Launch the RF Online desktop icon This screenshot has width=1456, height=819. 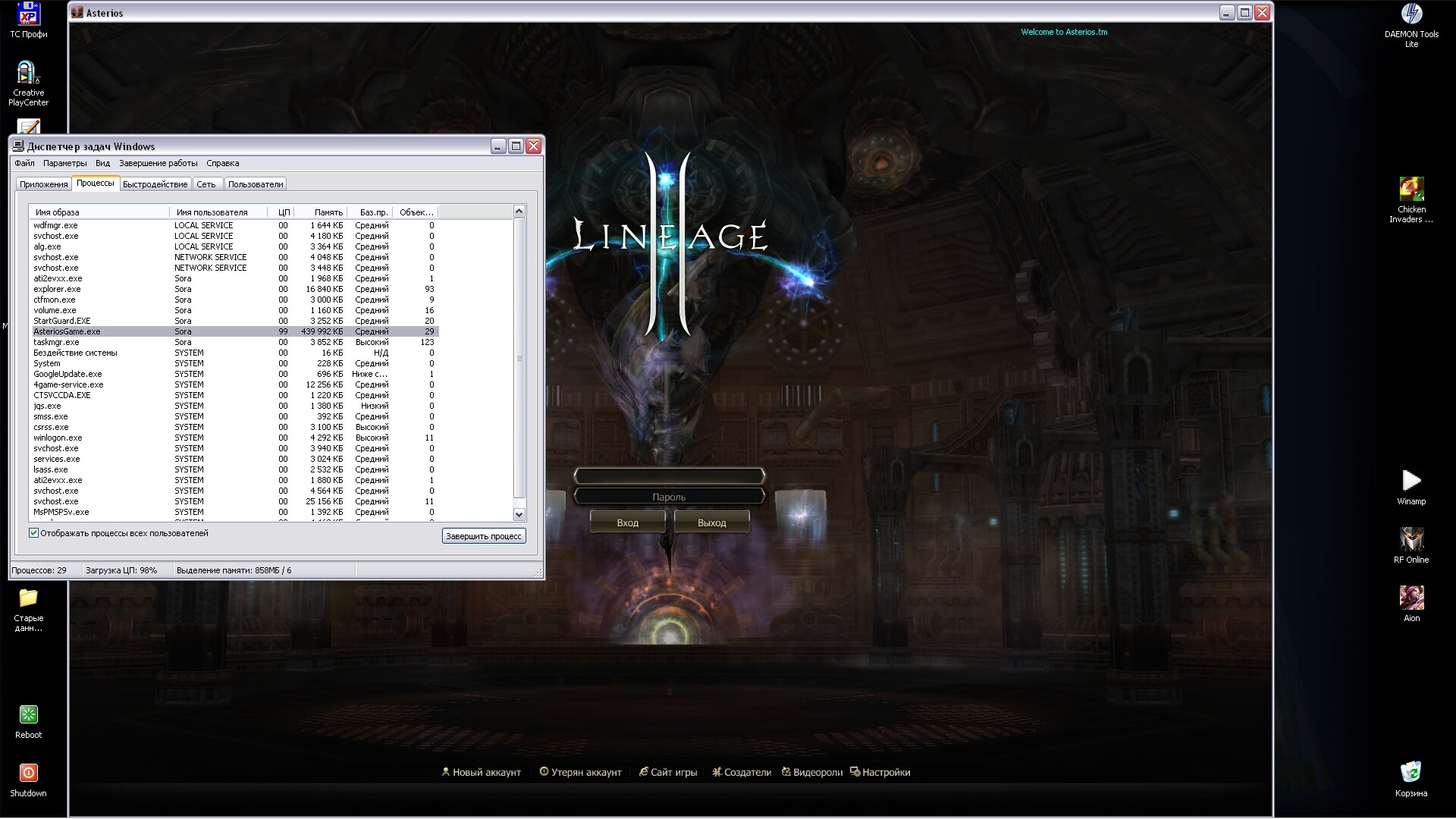[x=1411, y=546]
